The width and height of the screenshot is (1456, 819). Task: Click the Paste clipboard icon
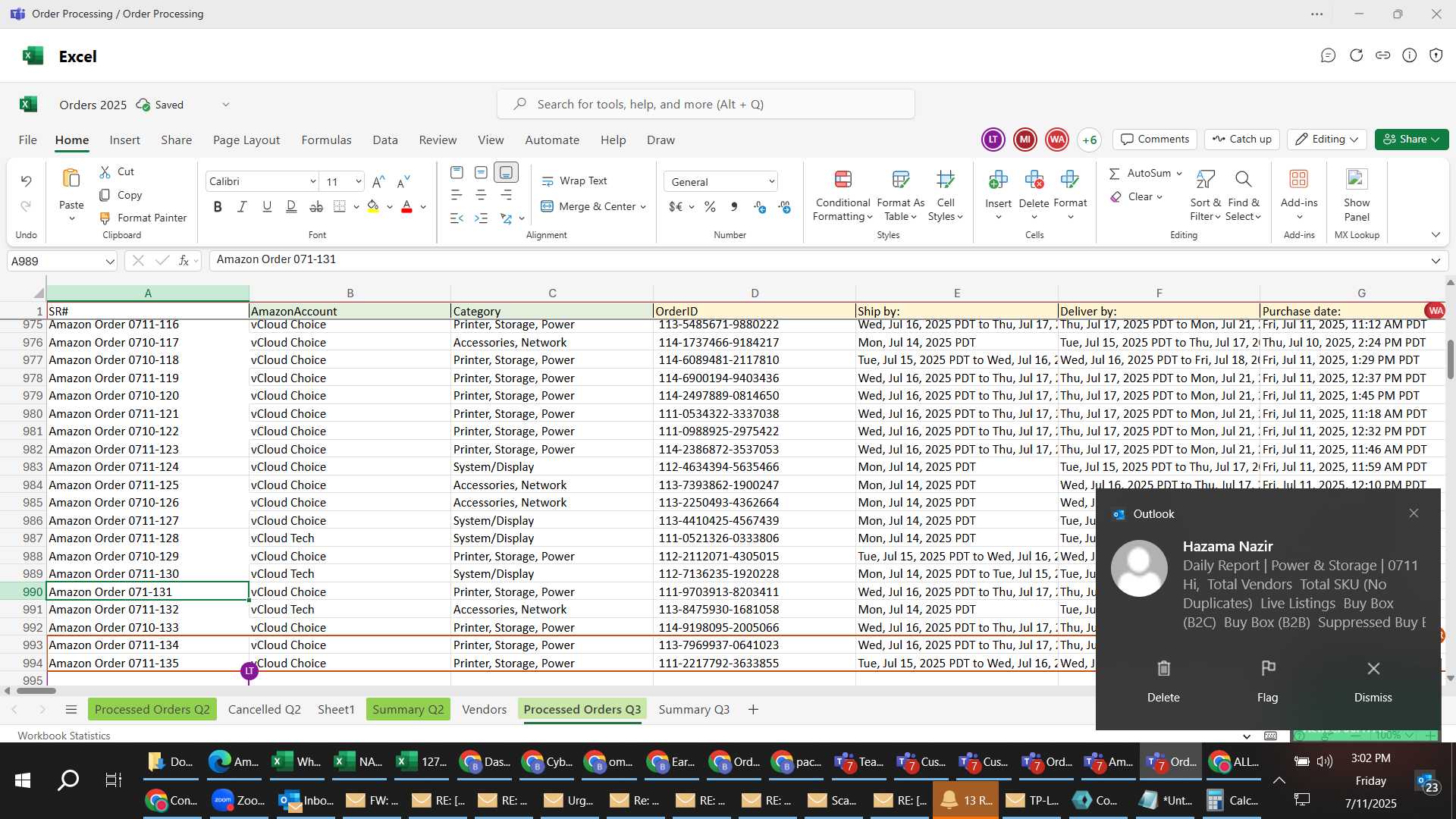[71, 179]
